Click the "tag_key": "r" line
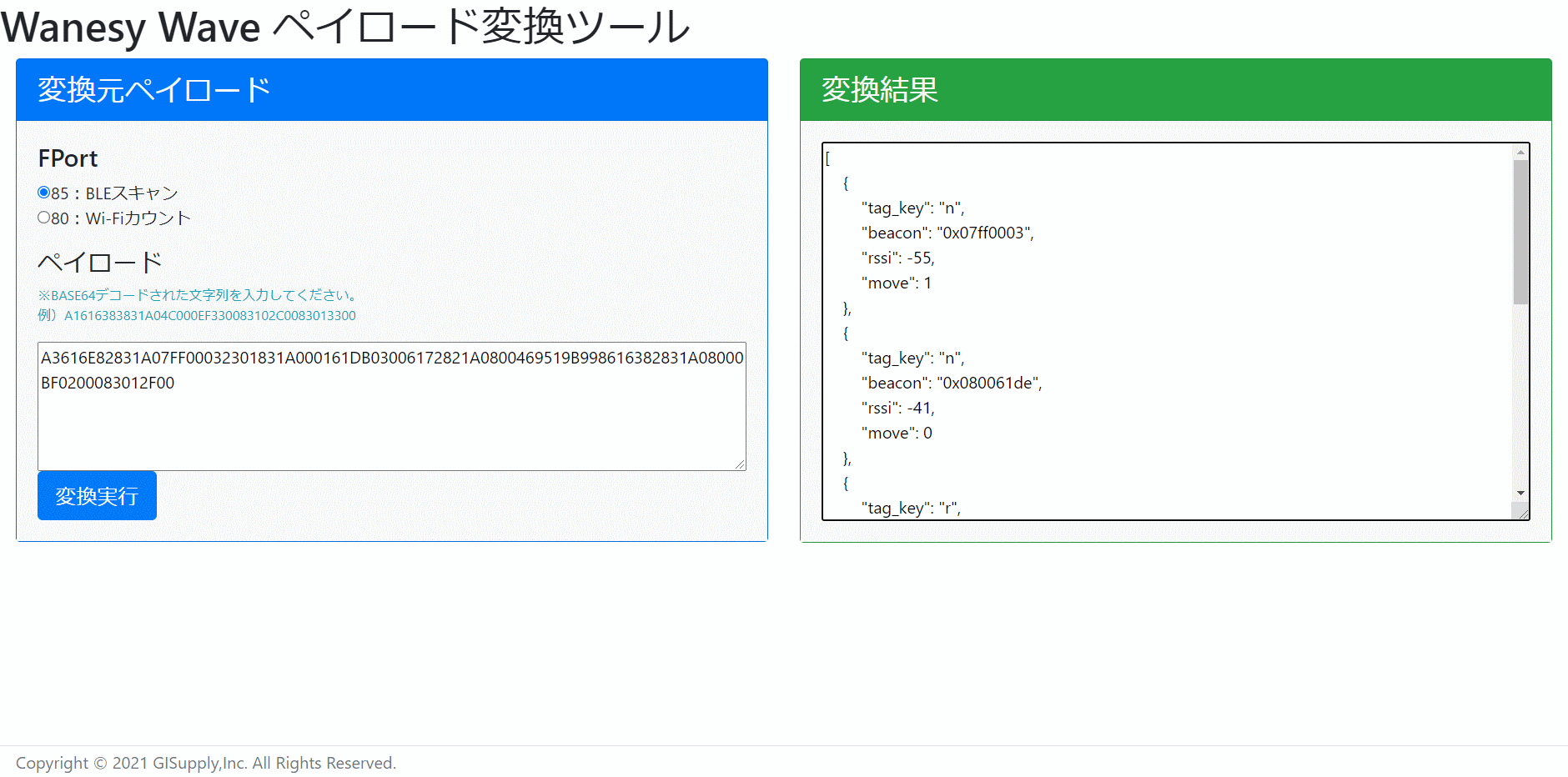 [x=911, y=508]
